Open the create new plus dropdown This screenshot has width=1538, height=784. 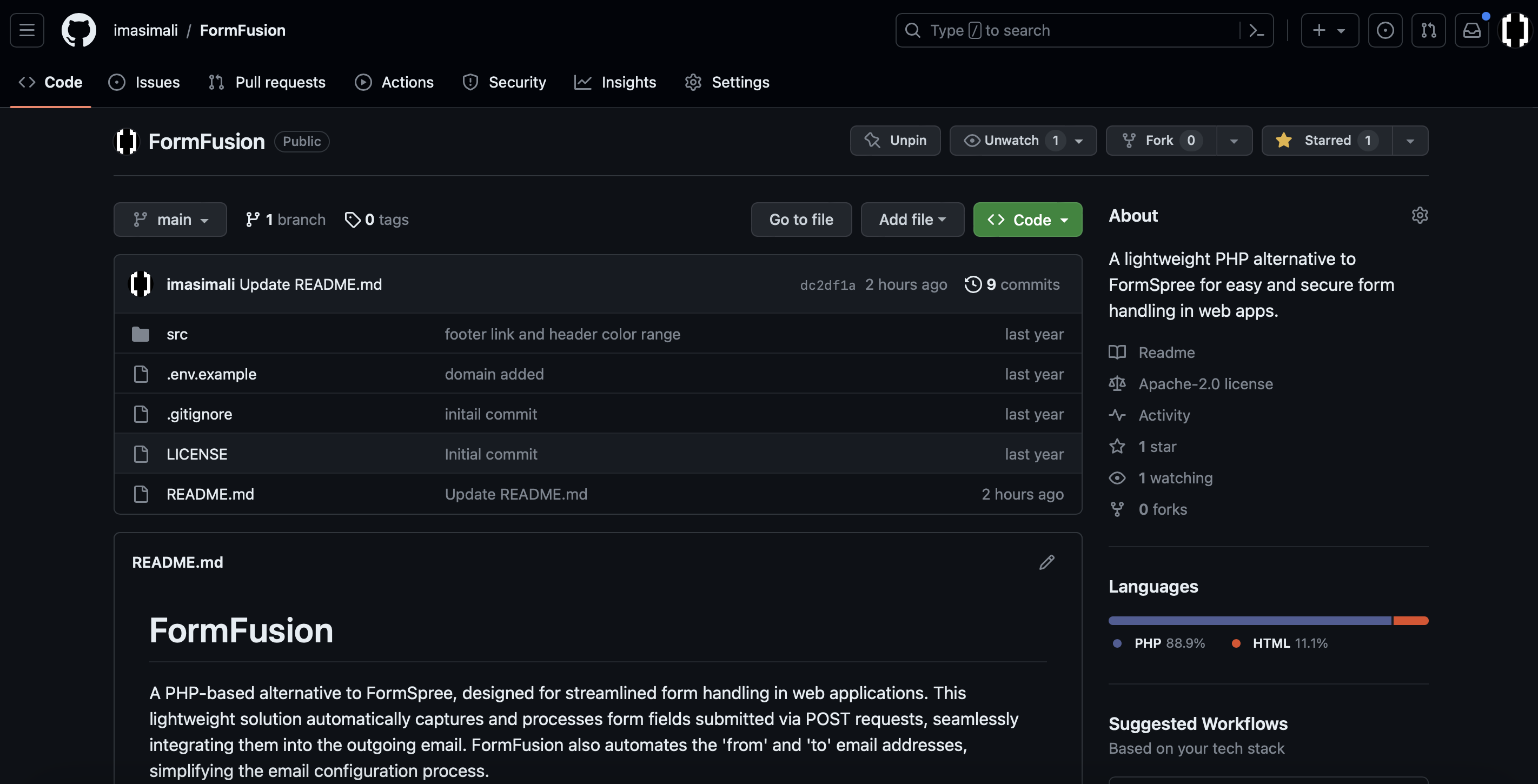[1330, 30]
